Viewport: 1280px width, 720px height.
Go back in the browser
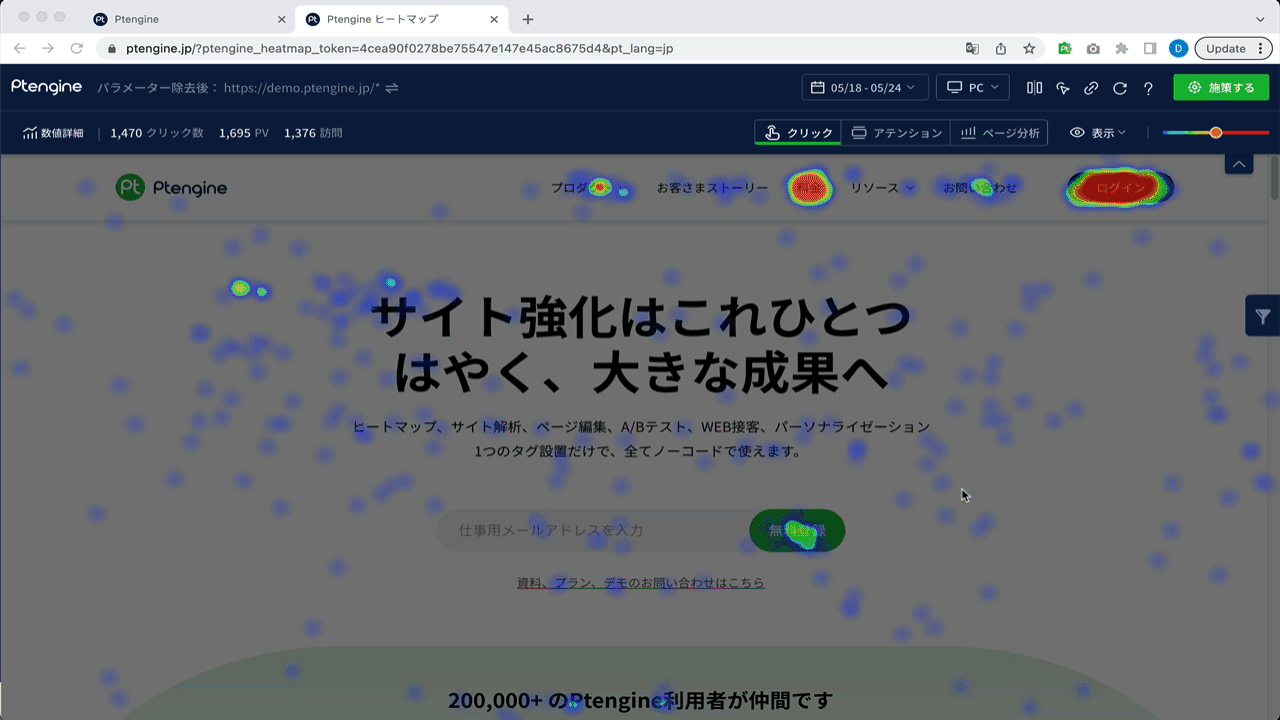point(20,48)
